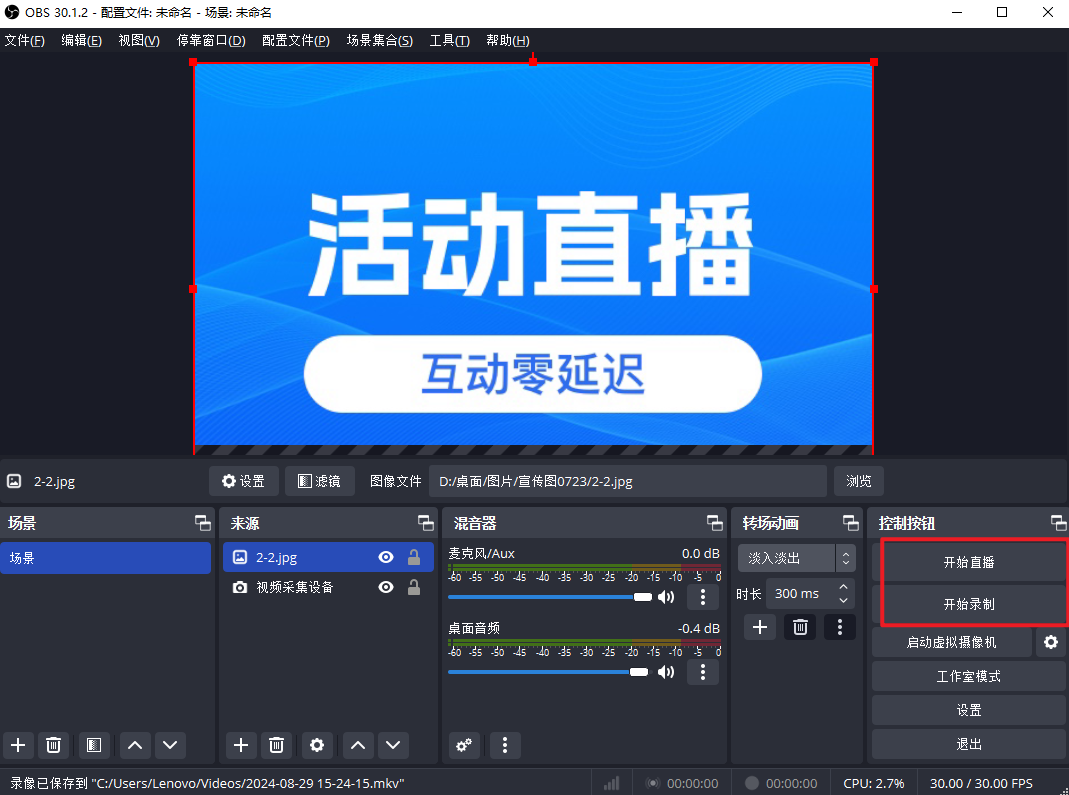Lock the 2-2.jpg source
Screen dimensions: 1069x795
[x=413, y=558]
